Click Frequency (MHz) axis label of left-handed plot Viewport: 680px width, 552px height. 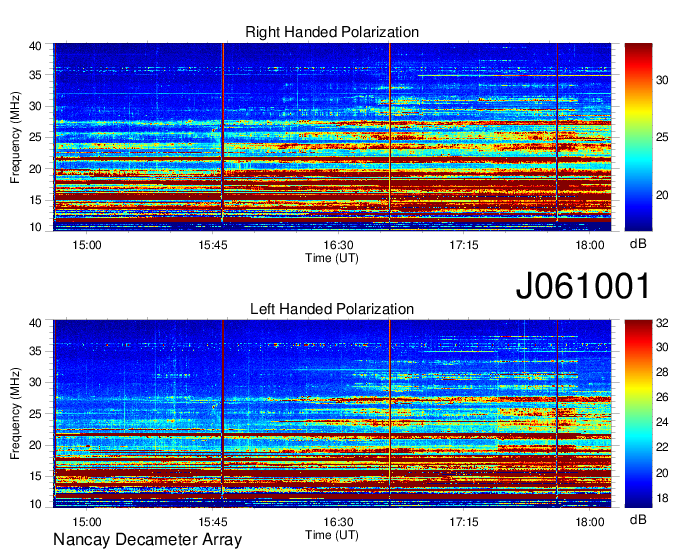tap(15, 414)
